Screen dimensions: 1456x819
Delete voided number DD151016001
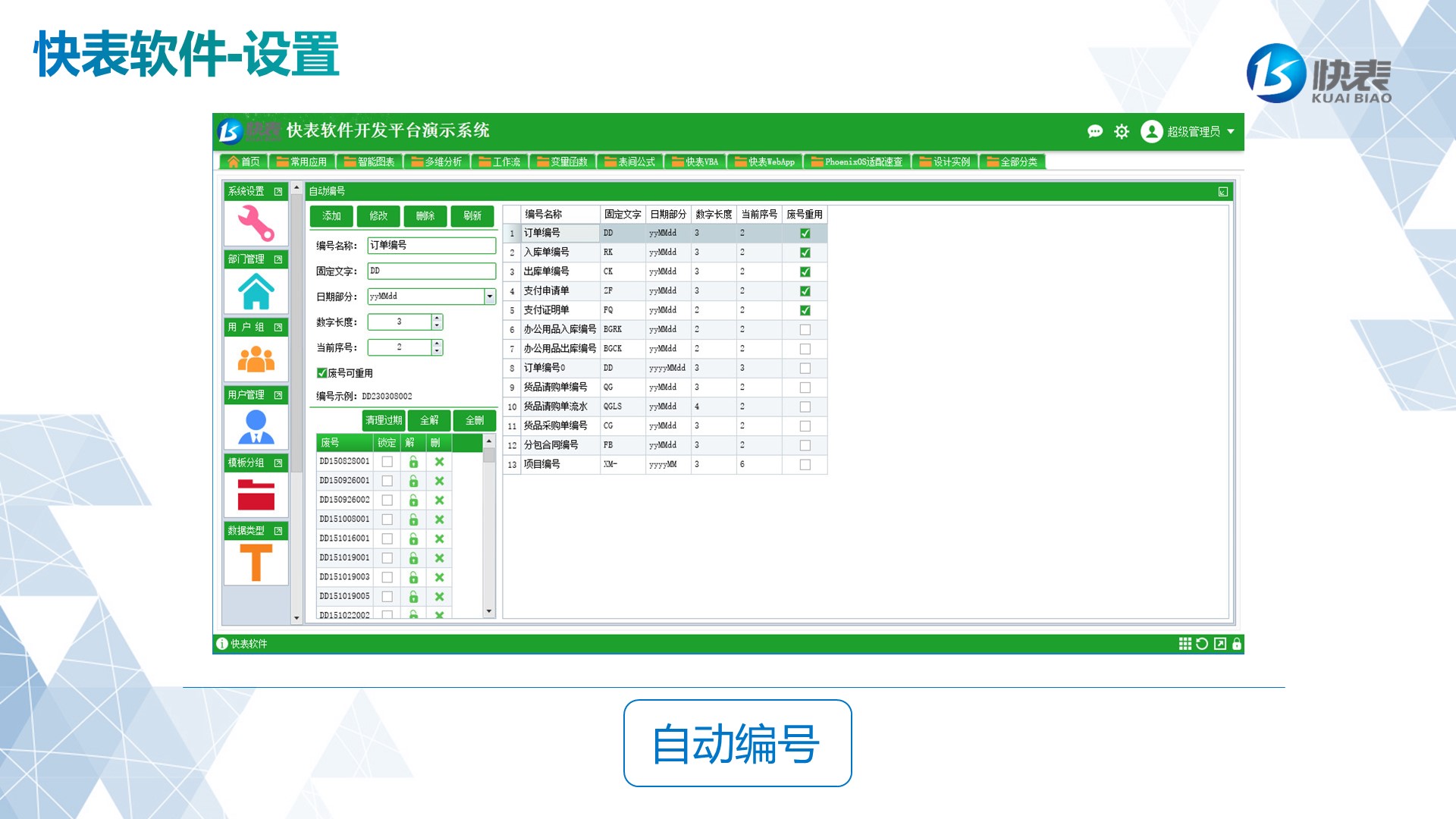[x=439, y=539]
